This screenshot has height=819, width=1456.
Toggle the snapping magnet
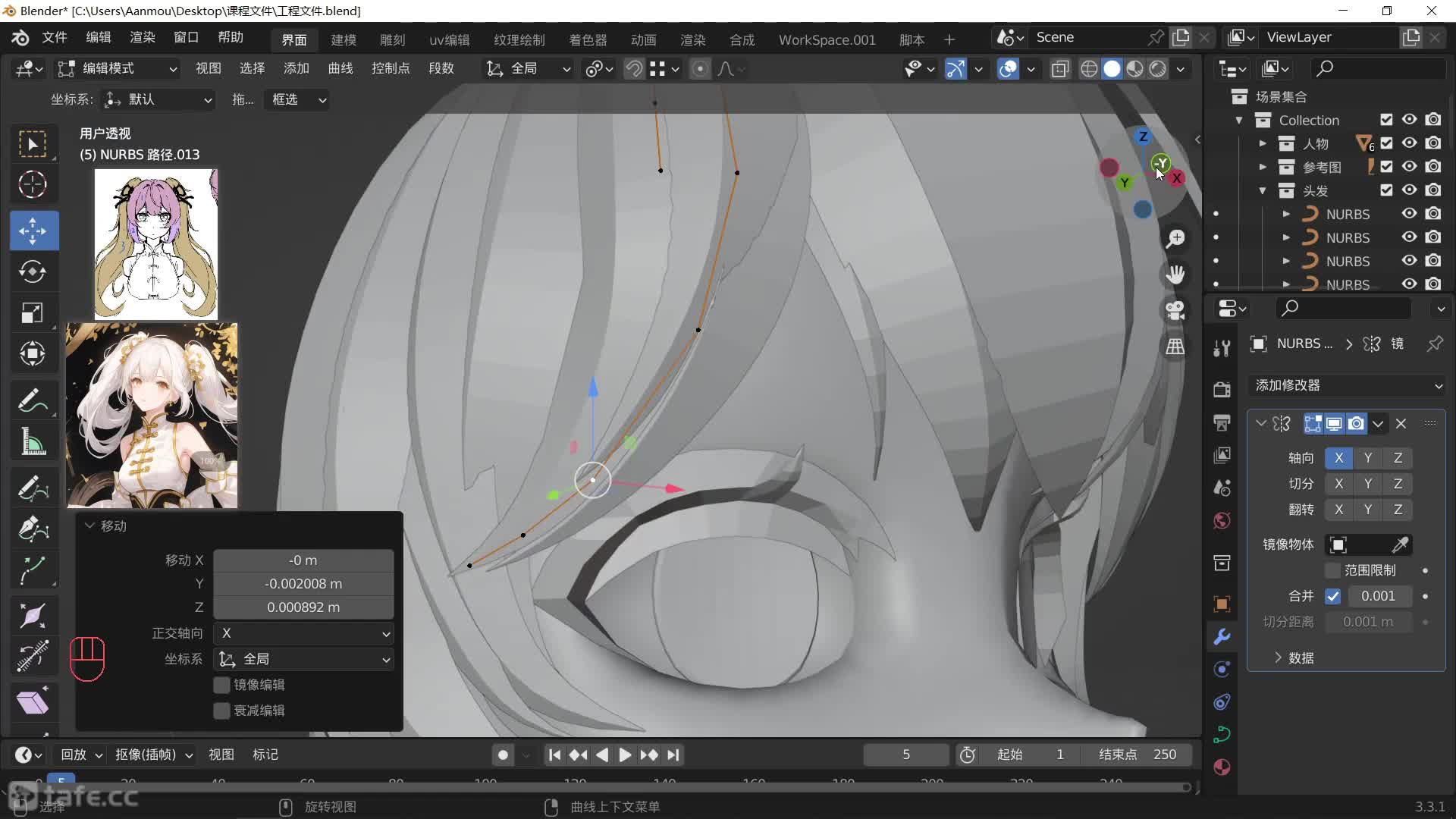coord(634,69)
